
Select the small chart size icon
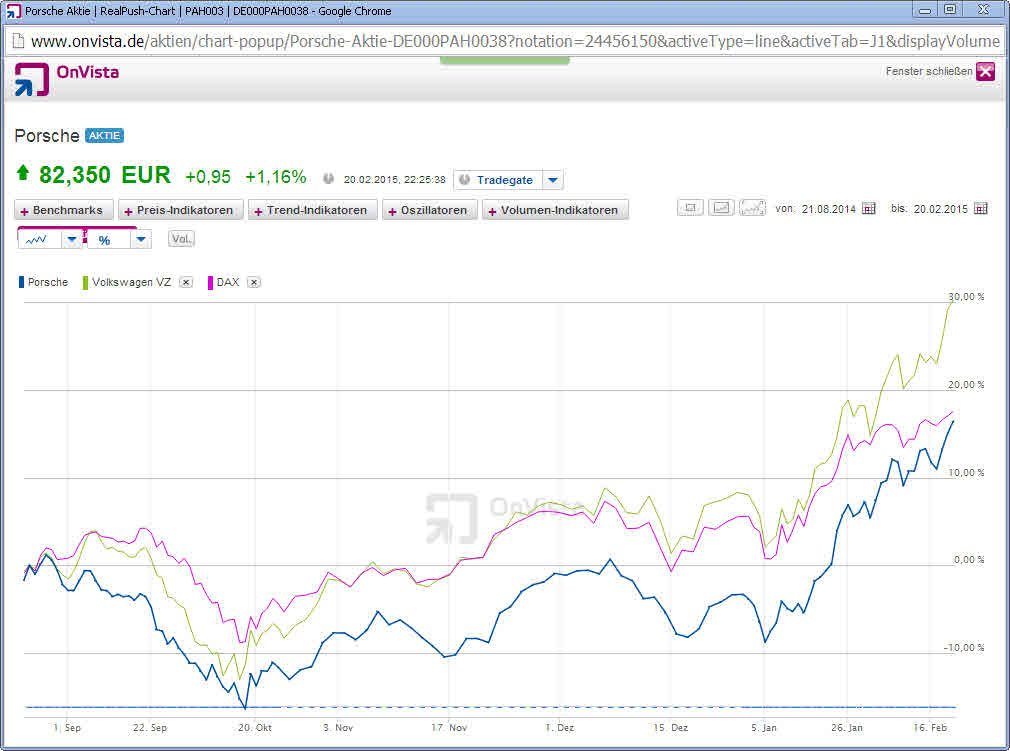tap(689, 207)
